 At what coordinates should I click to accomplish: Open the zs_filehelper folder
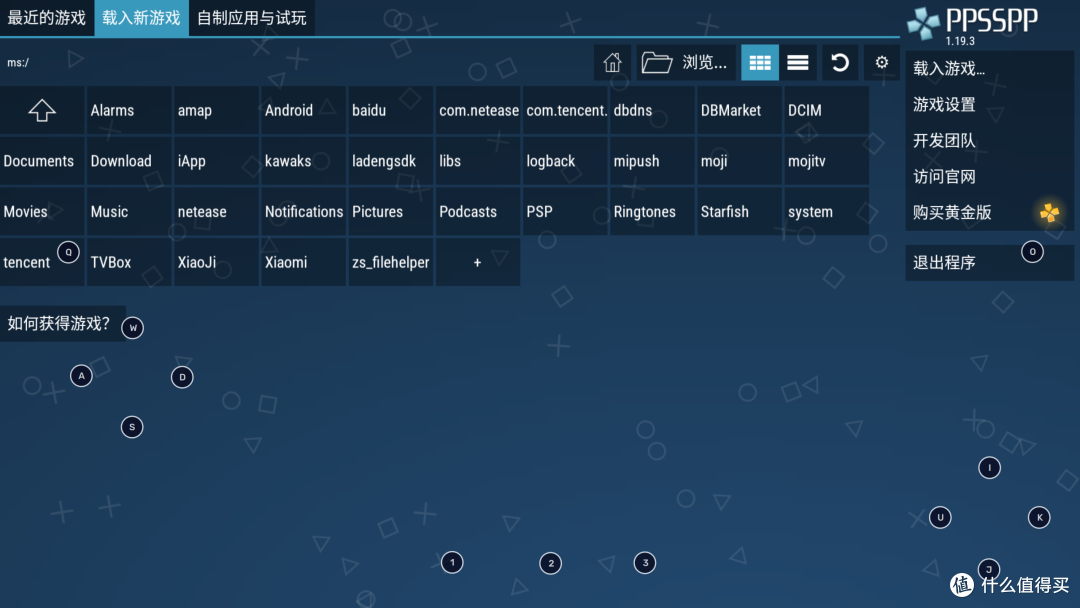[x=391, y=262]
